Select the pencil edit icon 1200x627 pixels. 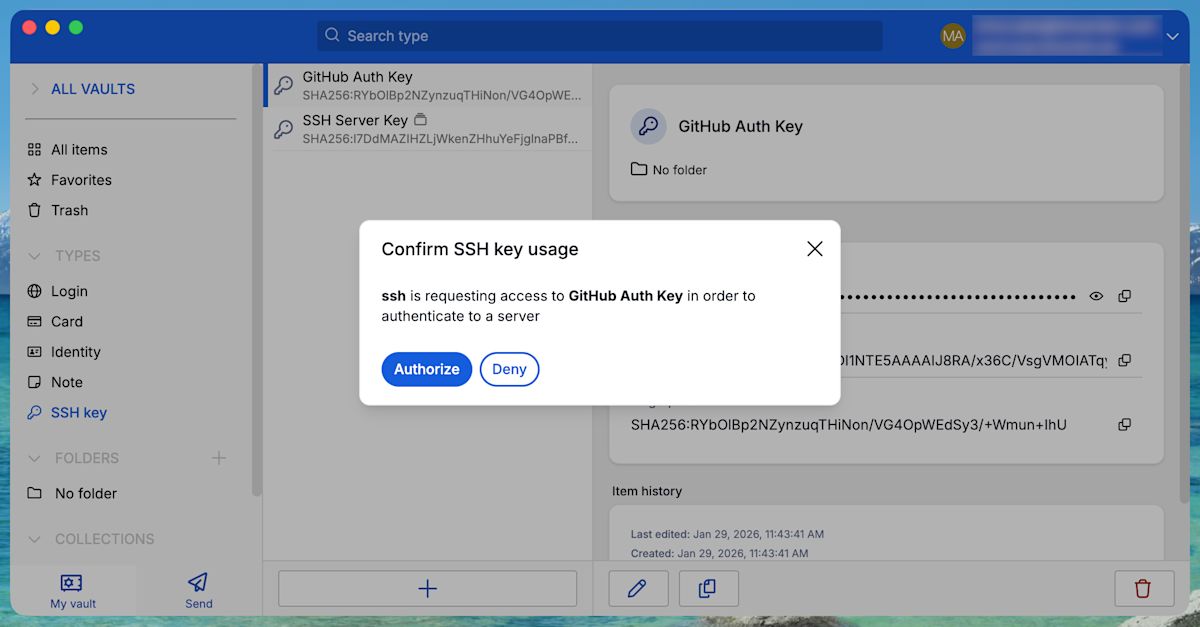click(638, 589)
